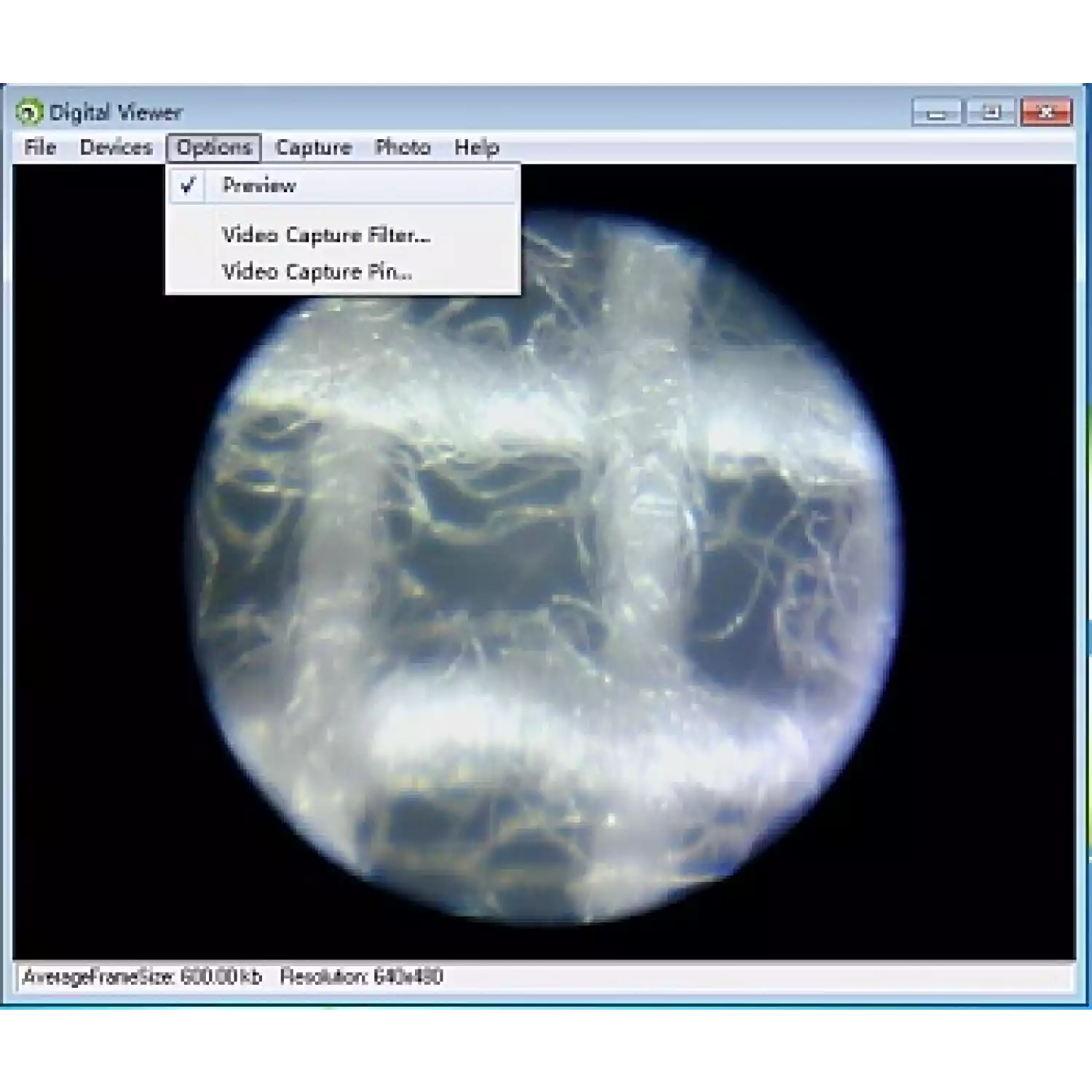Show the Help menu
Viewport: 1092px width, 1092px height.
[x=476, y=148]
